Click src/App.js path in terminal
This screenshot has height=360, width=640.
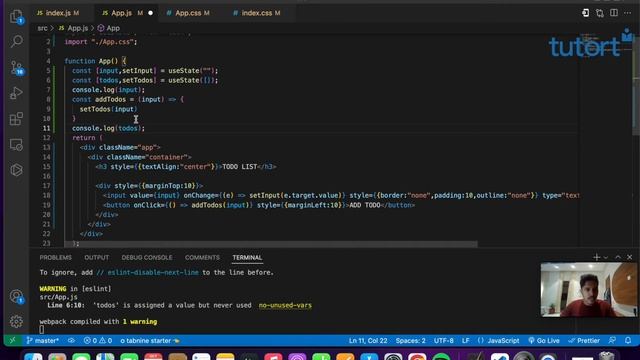(x=58, y=297)
